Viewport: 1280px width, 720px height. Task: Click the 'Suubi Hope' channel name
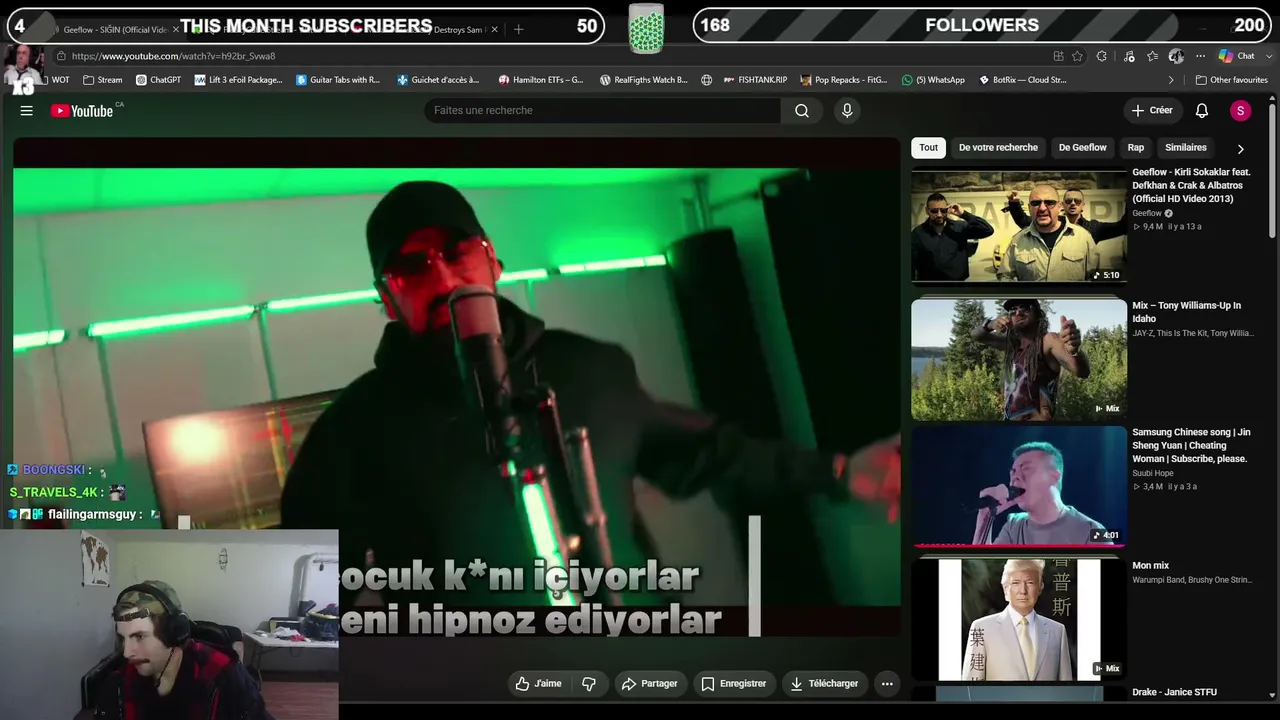click(1153, 474)
